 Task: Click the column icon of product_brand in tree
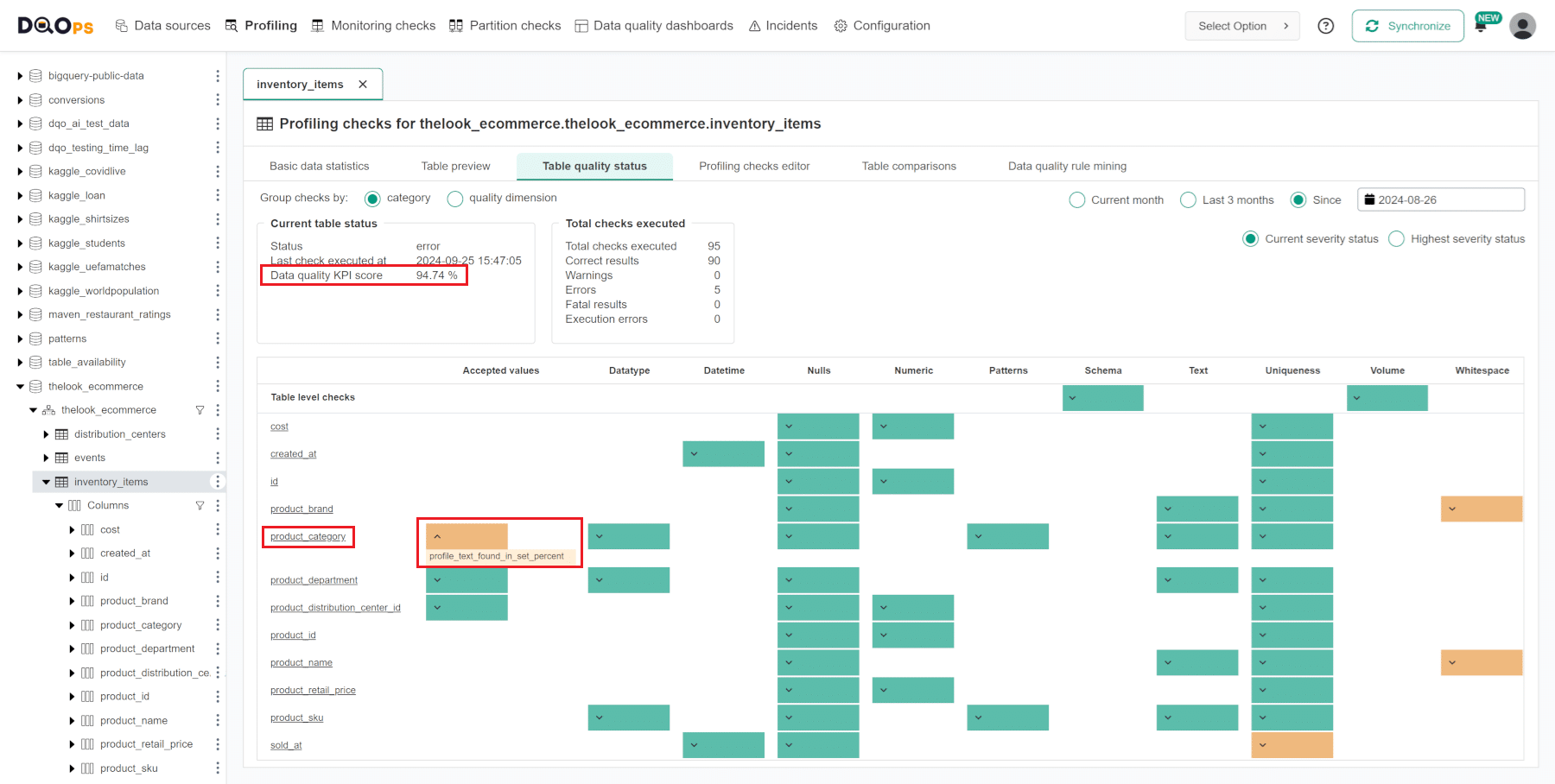(87, 601)
